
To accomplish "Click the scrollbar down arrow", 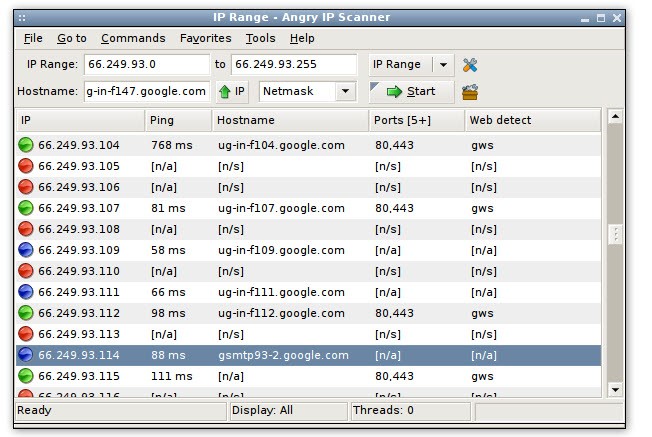I will (x=615, y=390).
